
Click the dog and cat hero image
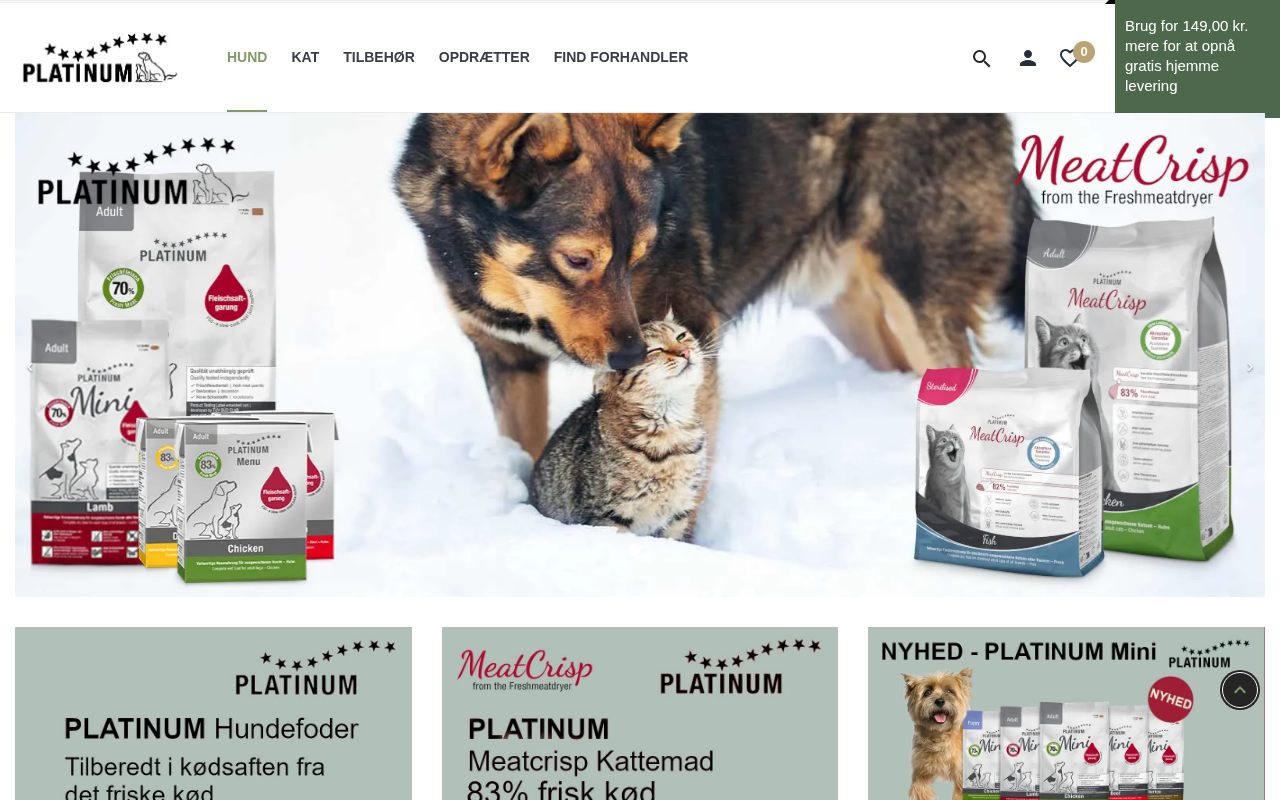click(640, 355)
